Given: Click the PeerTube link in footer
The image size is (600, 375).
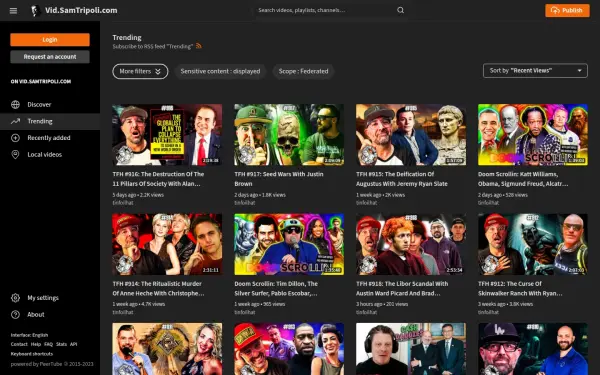Looking at the screenshot, I should point(51,364).
